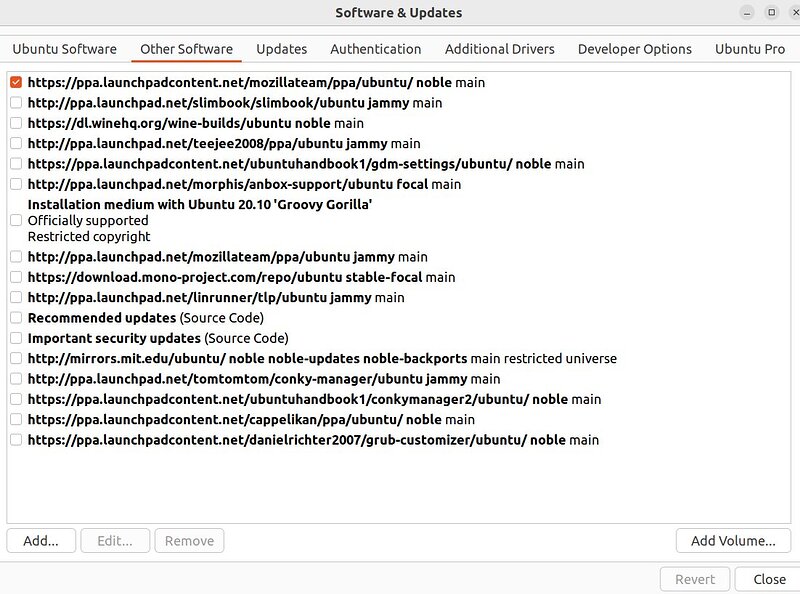The width and height of the screenshot is (800, 594).
Task: Select the 'Important security updates' row text
Action: pos(158,338)
